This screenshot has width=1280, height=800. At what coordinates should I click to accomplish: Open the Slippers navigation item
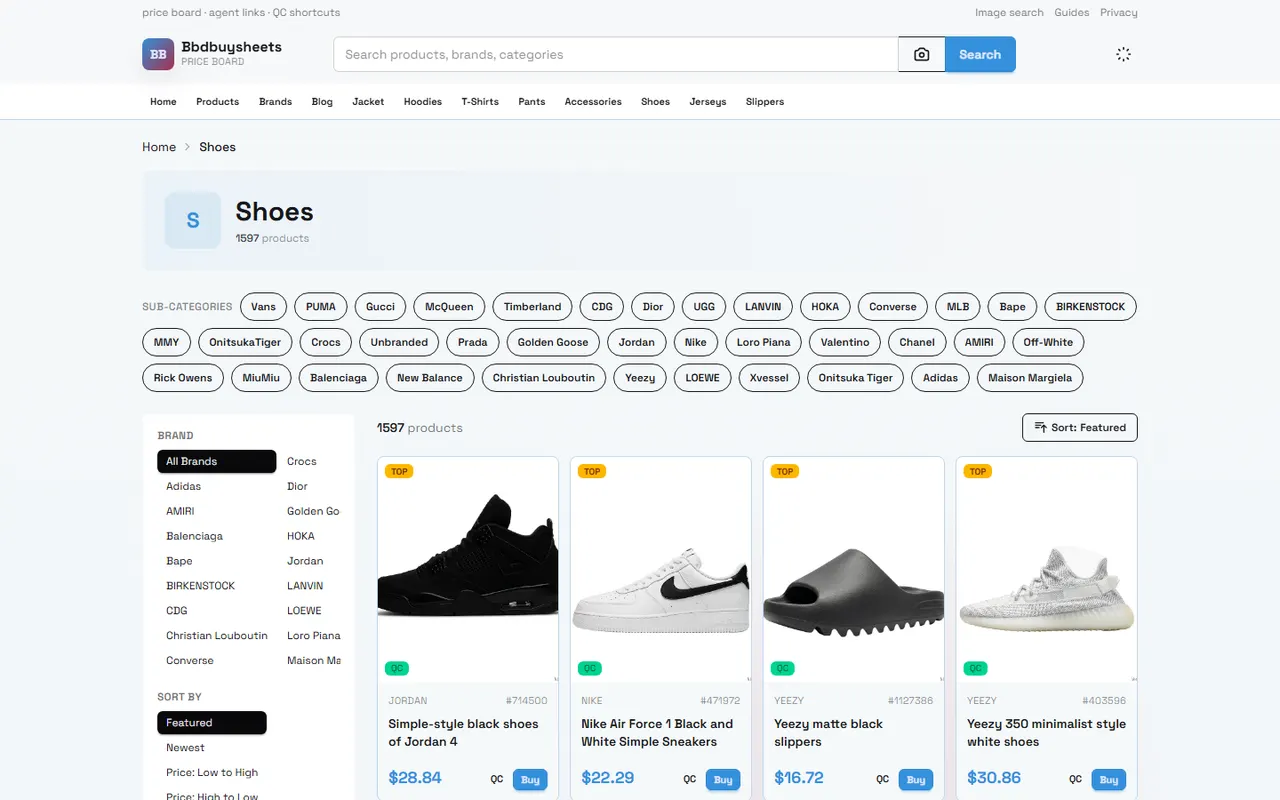765,102
